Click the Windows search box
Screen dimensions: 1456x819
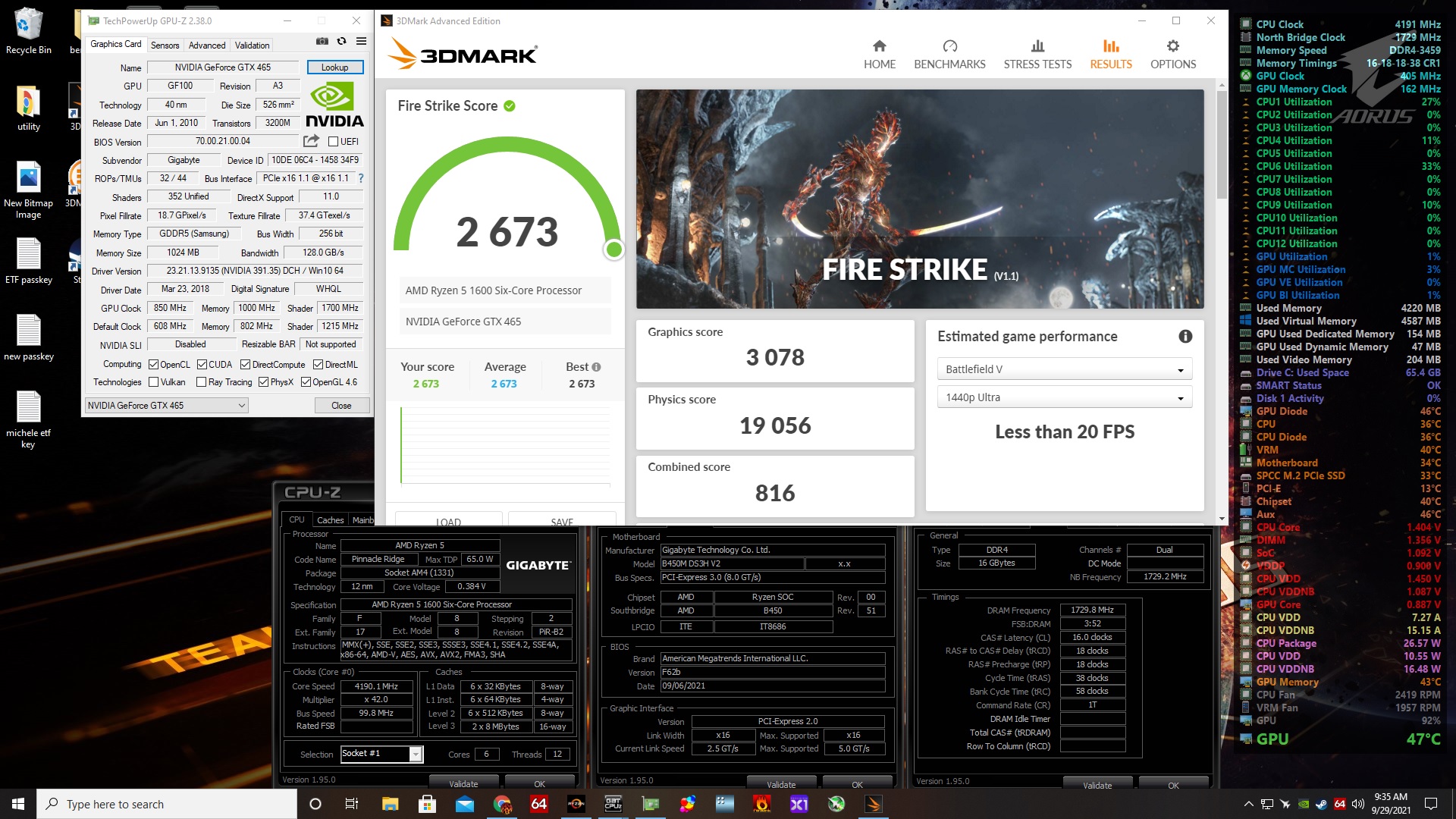click(x=167, y=804)
